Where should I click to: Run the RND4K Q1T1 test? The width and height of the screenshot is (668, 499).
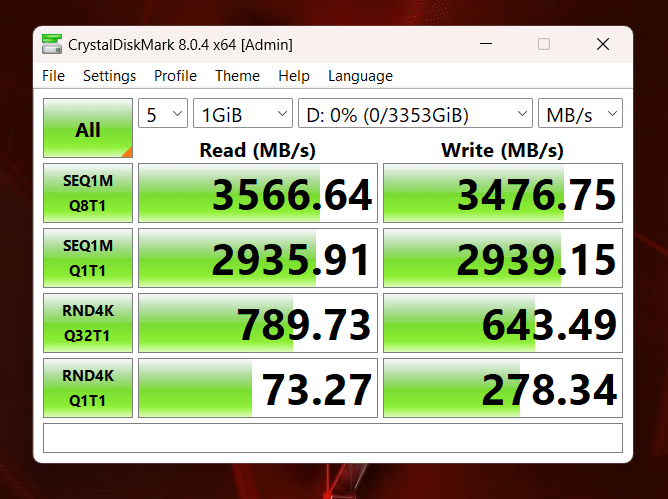click(88, 388)
